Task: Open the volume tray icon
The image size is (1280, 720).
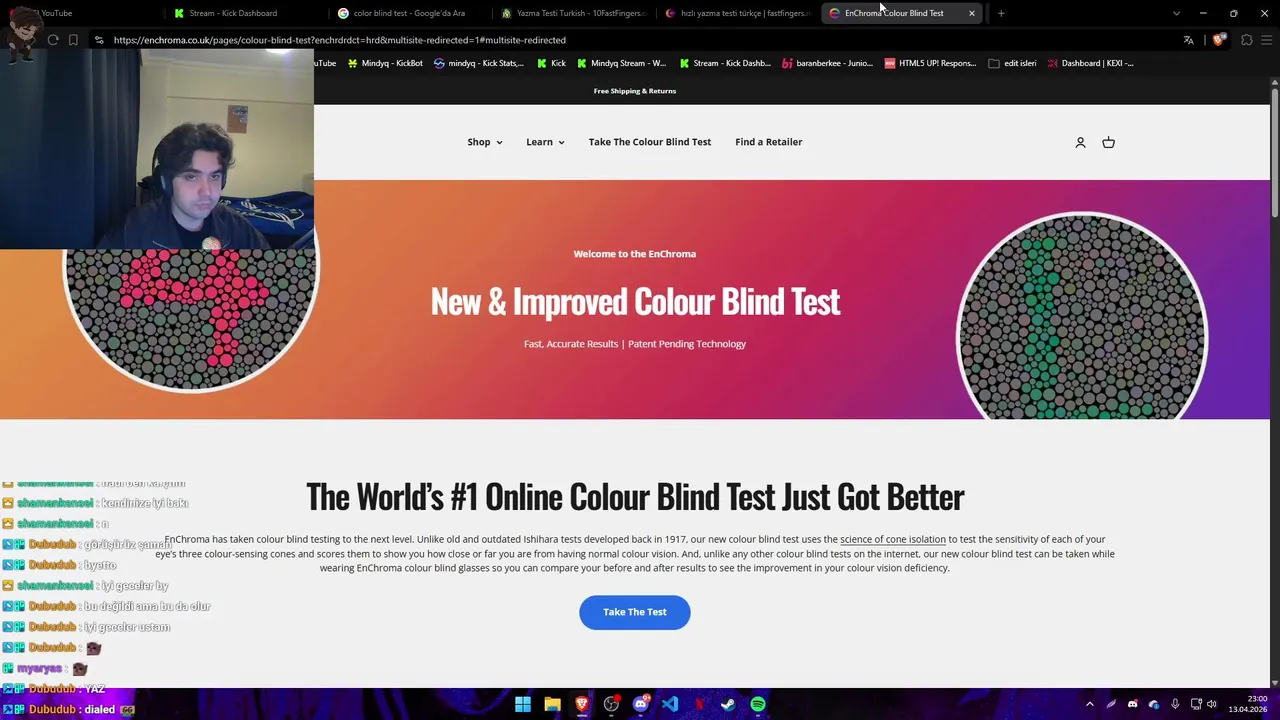Action: click(x=1212, y=705)
